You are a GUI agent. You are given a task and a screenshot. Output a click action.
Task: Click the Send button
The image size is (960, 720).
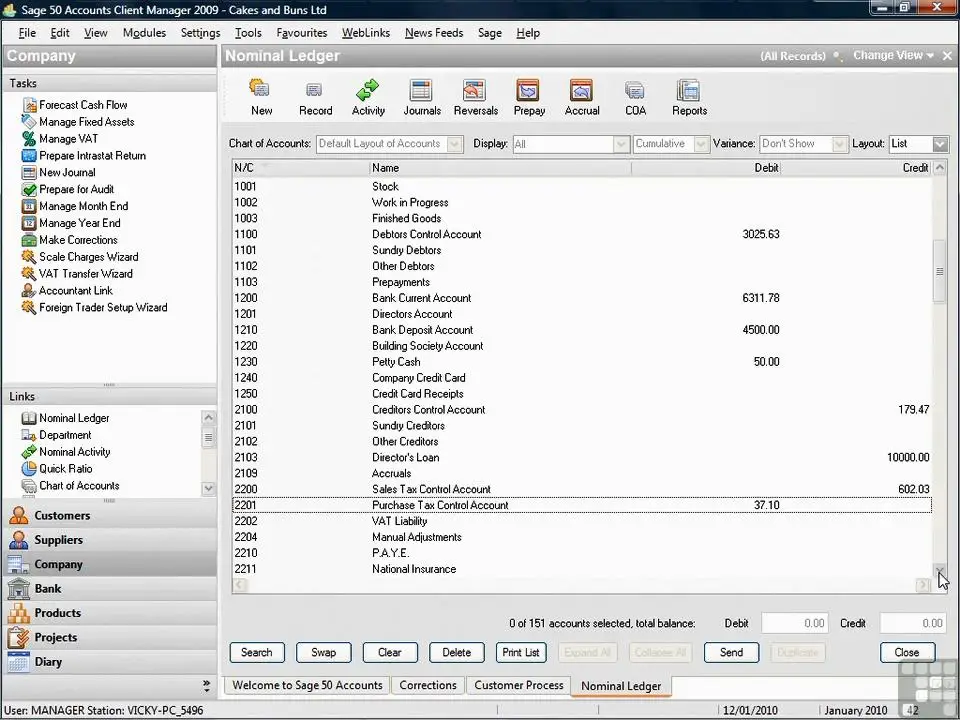[x=731, y=653]
